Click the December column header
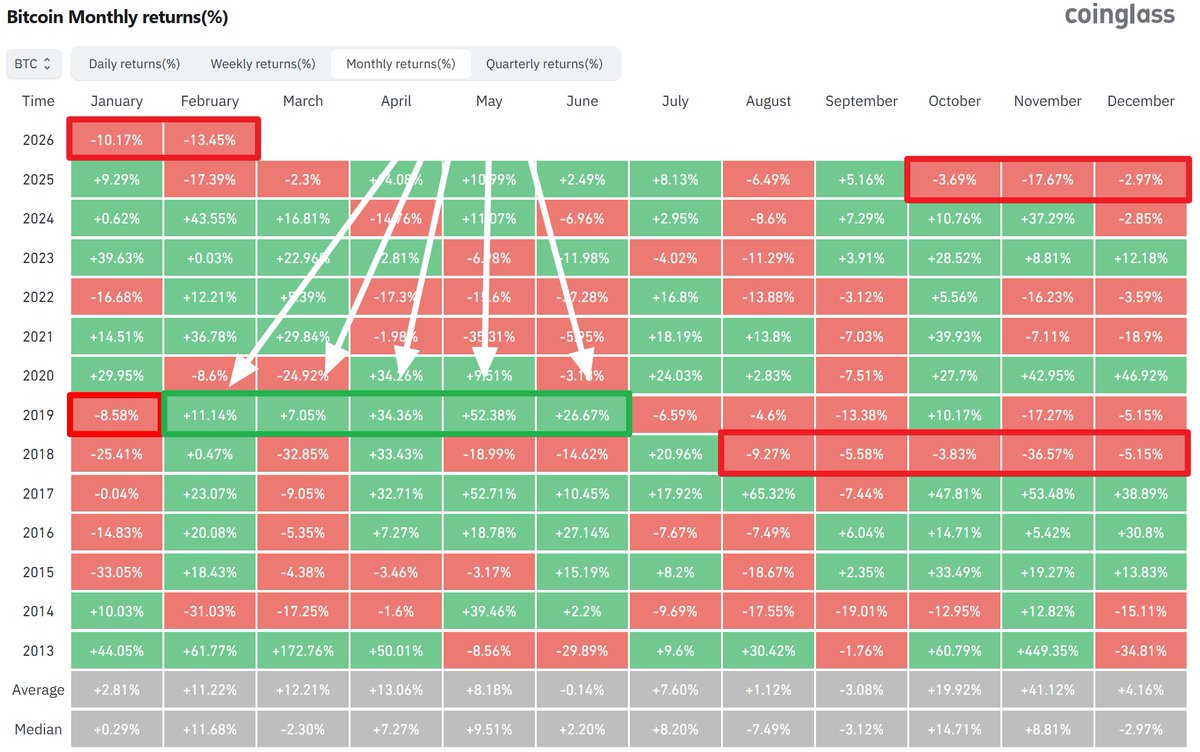Image resolution: width=1200 pixels, height=752 pixels. click(x=1141, y=101)
